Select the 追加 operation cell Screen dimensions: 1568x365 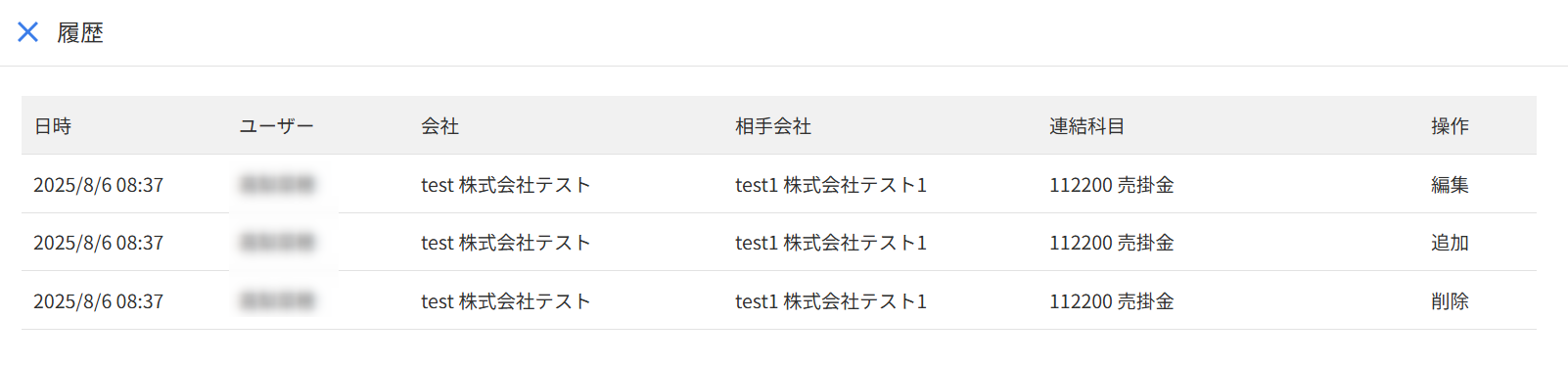pyautogui.click(x=1450, y=243)
